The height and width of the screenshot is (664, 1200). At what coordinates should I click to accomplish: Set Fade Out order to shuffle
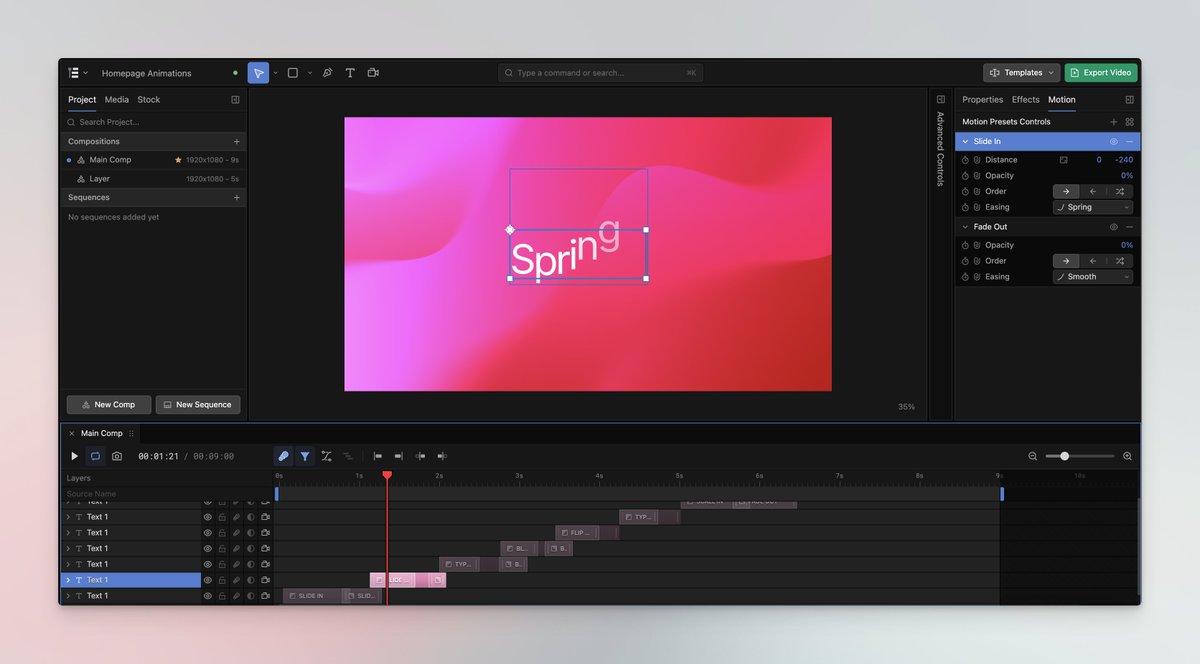click(1120, 261)
